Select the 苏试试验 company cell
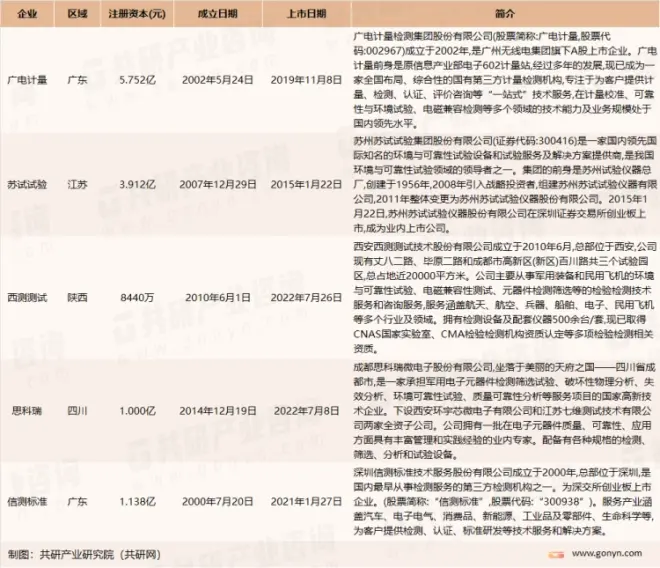The height and width of the screenshot is (568, 660). (x=27, y=184)
